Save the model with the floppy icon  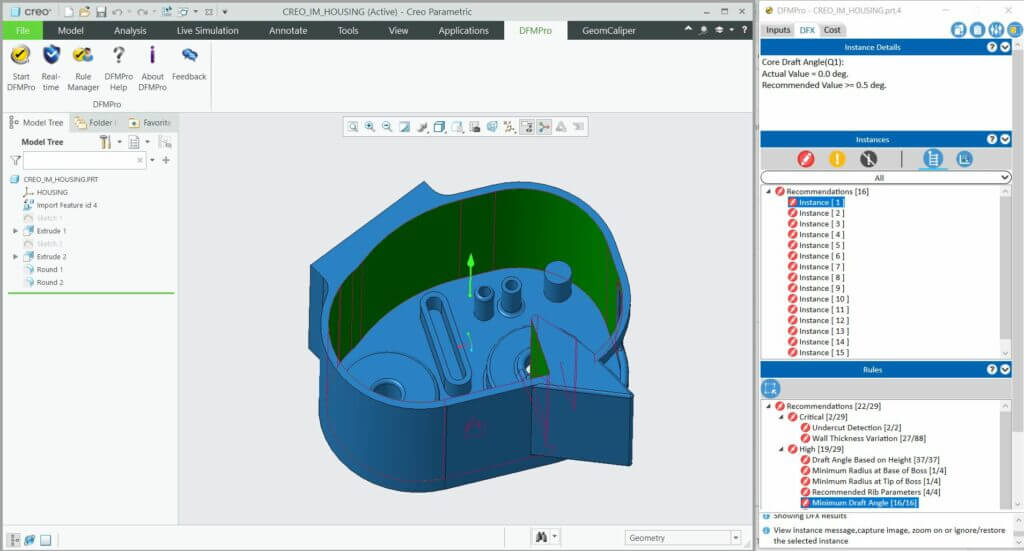click(101, 12)
